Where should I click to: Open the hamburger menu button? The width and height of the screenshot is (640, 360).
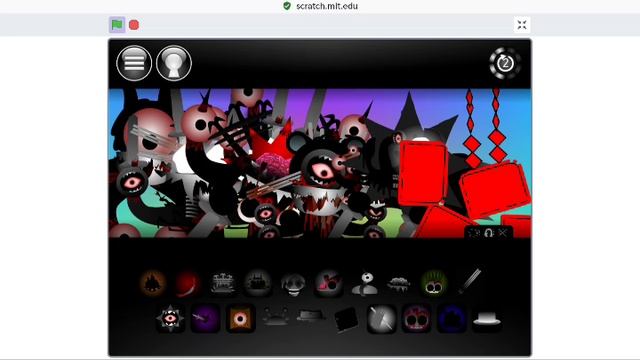pos(134,63)
